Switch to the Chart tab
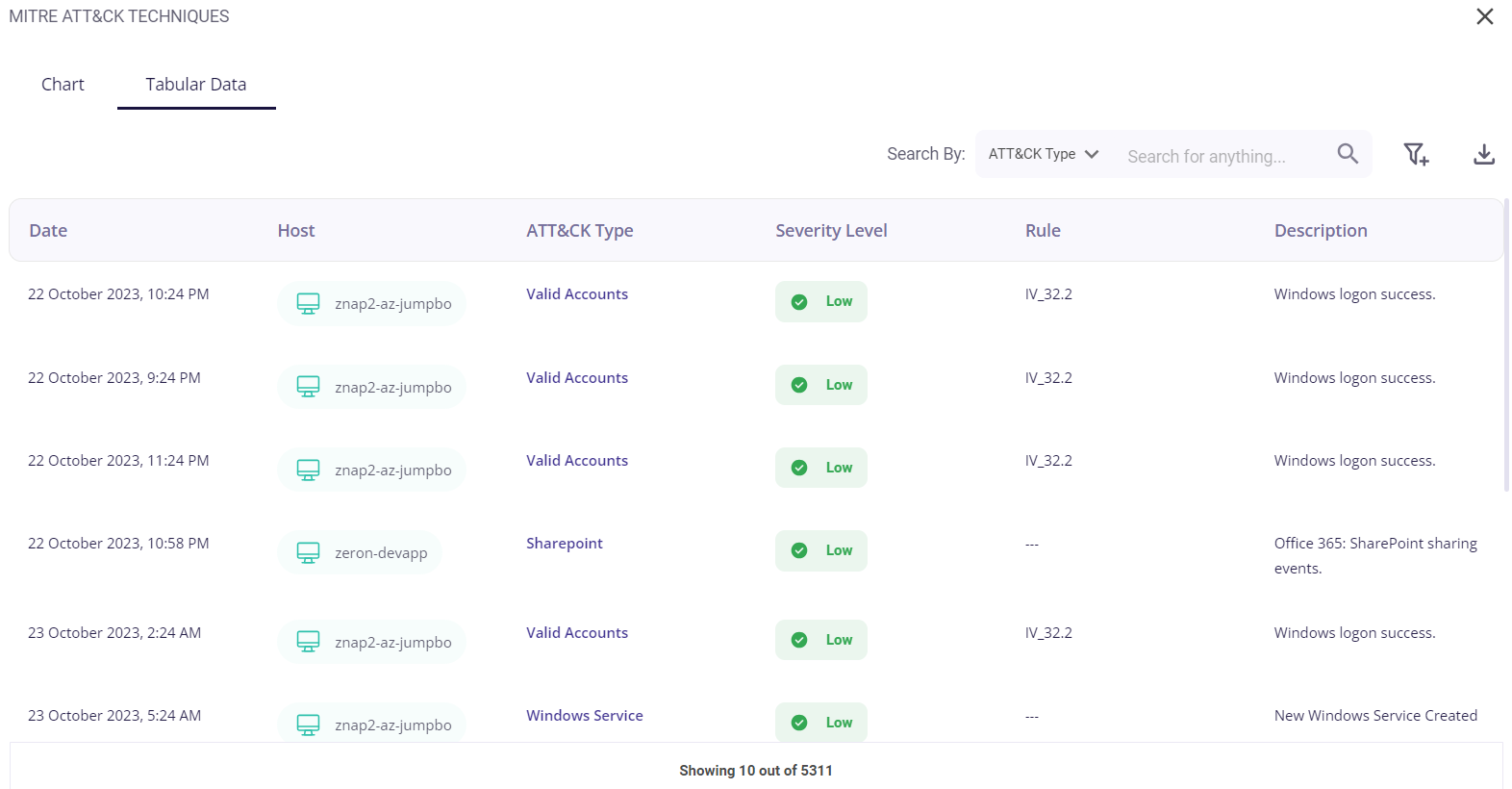 [63, 85]
